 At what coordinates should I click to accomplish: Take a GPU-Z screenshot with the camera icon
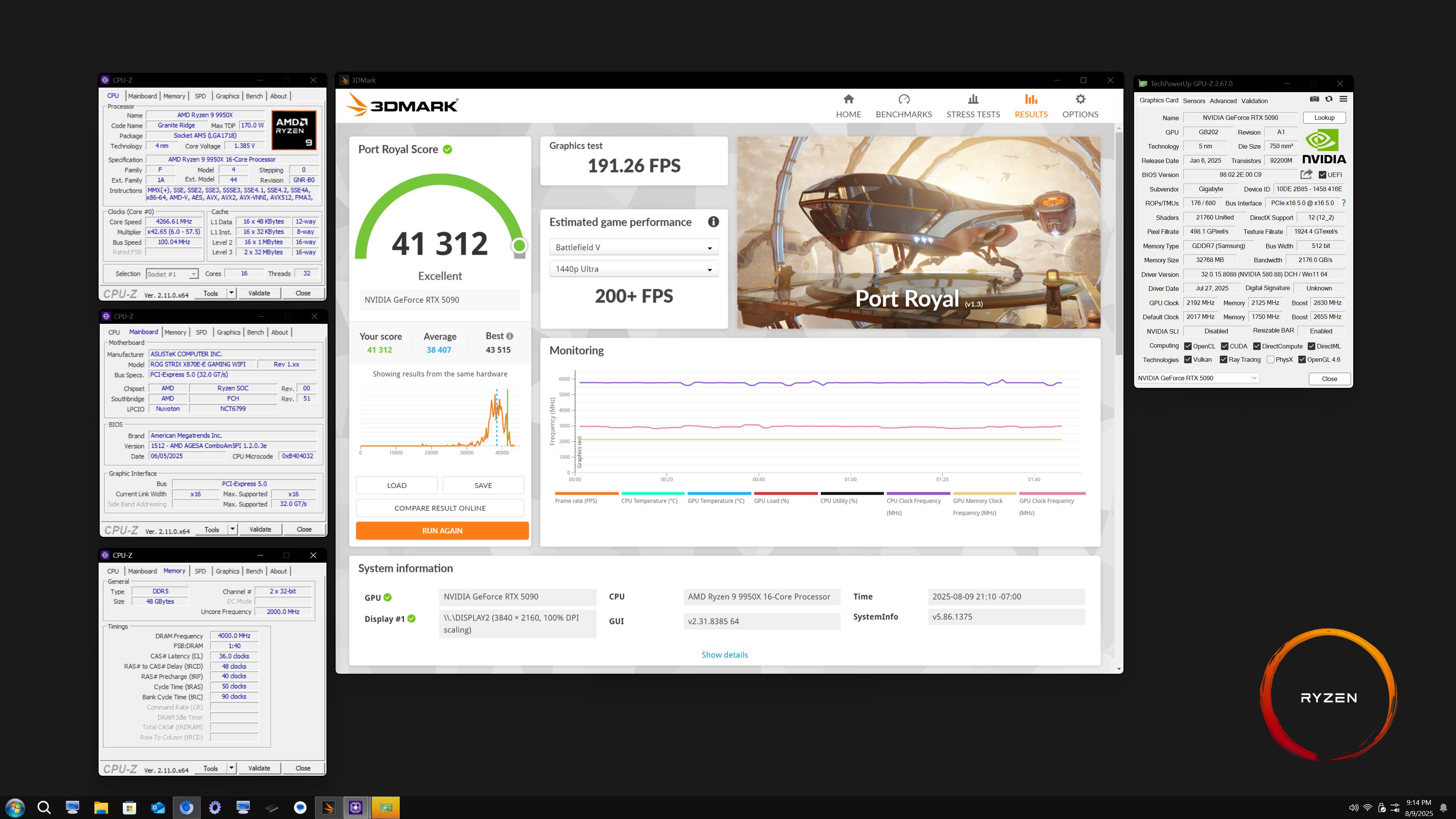click(1314, 99)
